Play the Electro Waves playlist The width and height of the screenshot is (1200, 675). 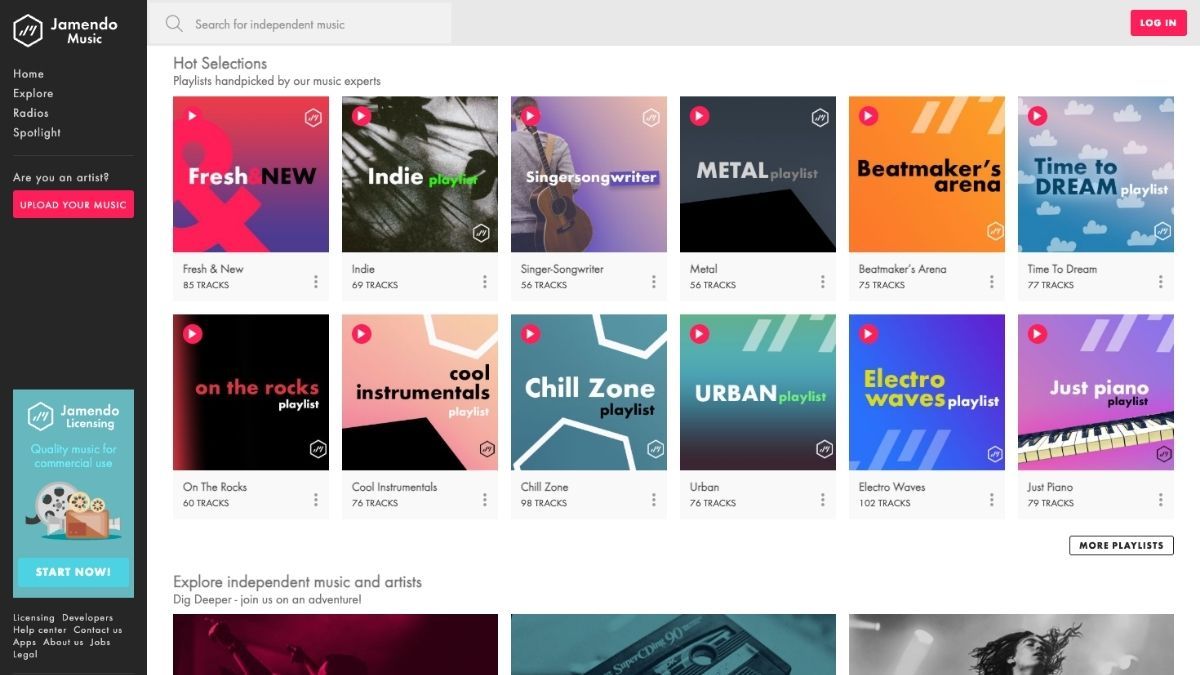tap(868, 334)
